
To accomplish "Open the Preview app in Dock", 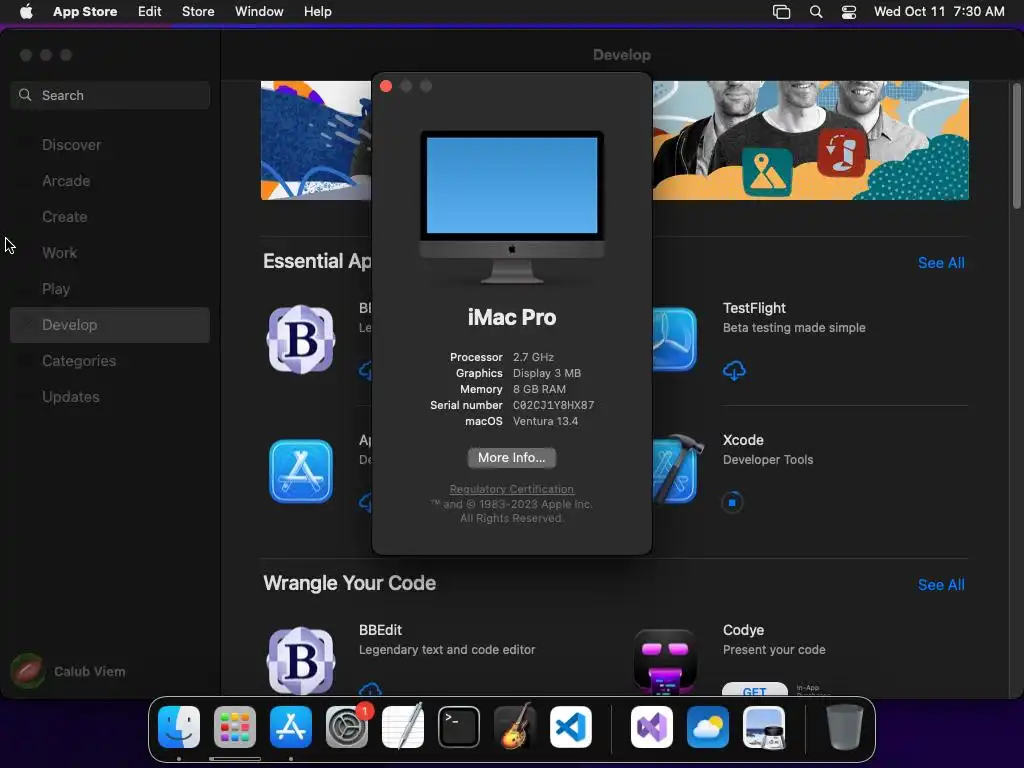I will point(764,727).
